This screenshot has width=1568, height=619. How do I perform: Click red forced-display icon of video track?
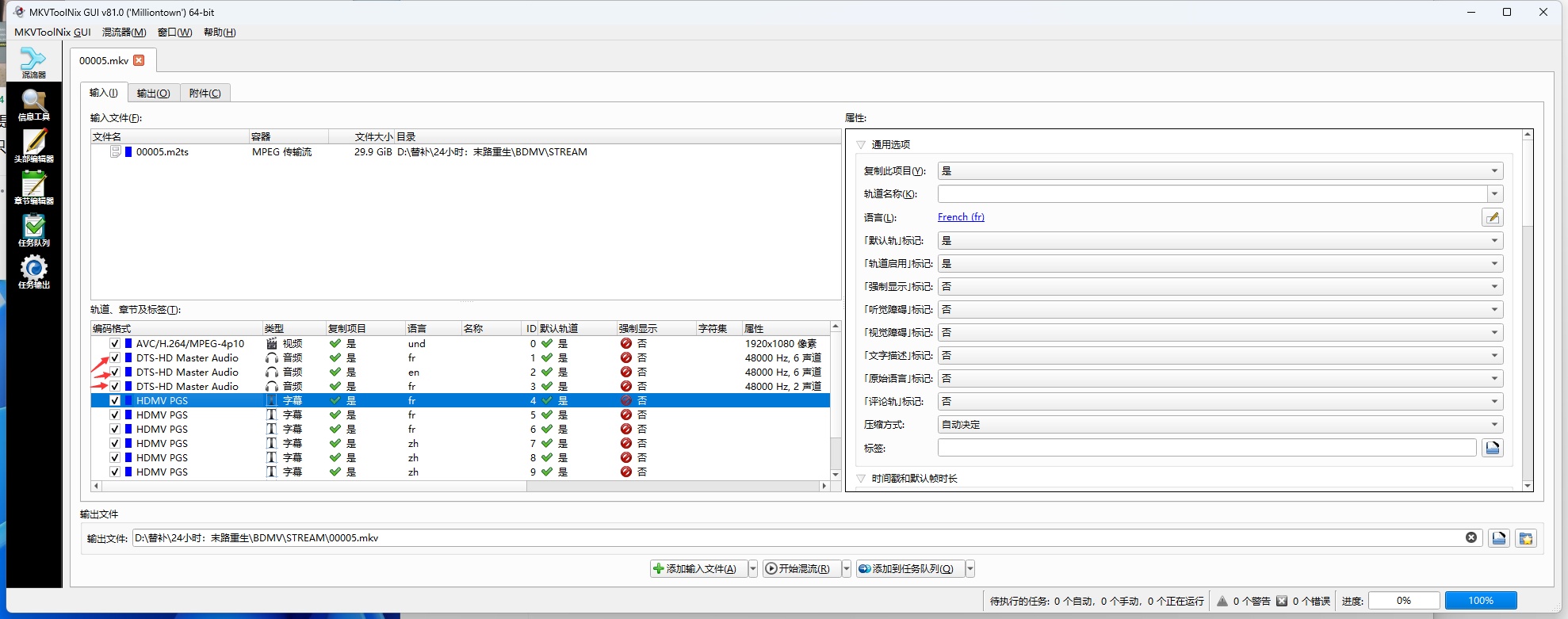(626, 343)
